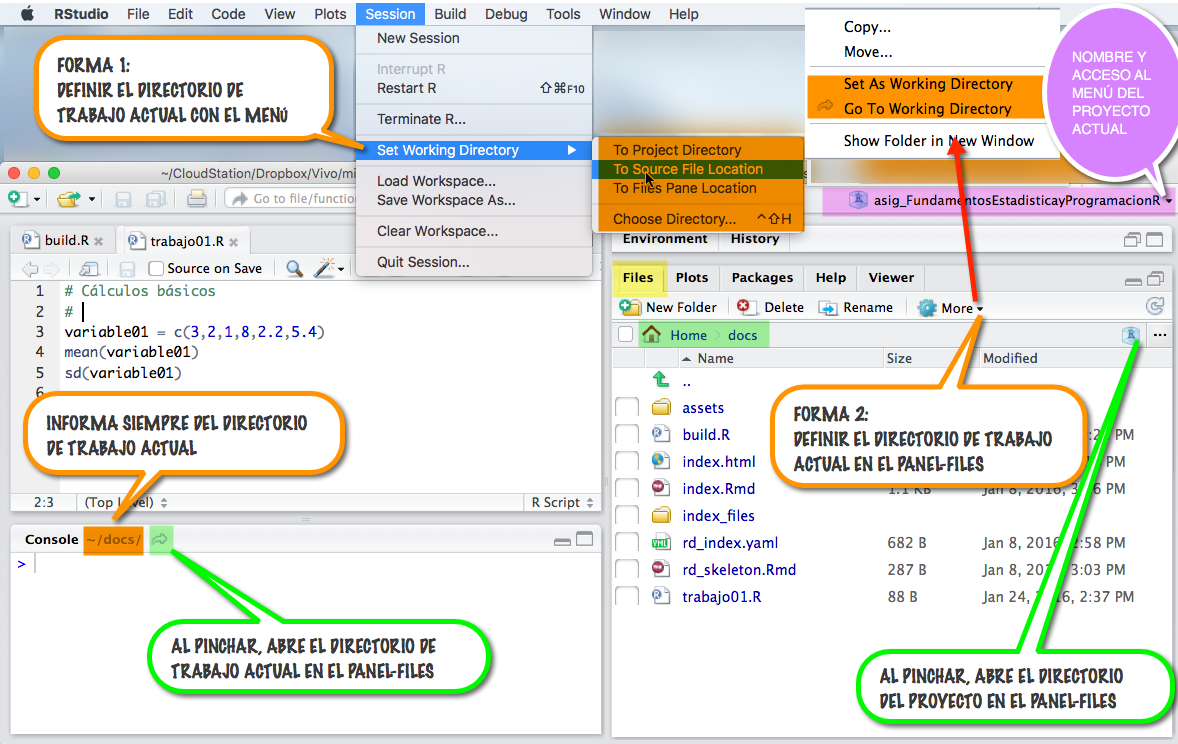Click the New Folder button

668,307
